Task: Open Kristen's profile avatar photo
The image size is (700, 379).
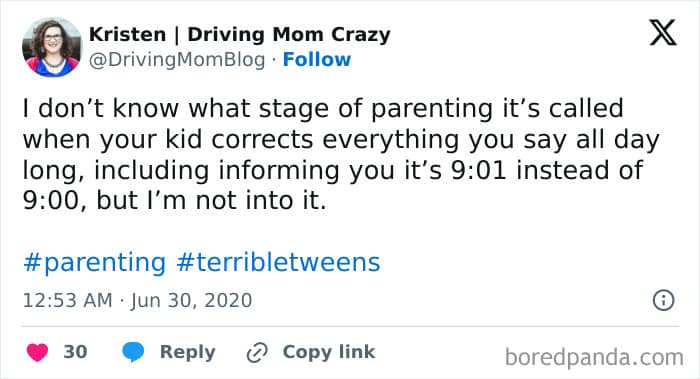Action: tap(52, 47)
